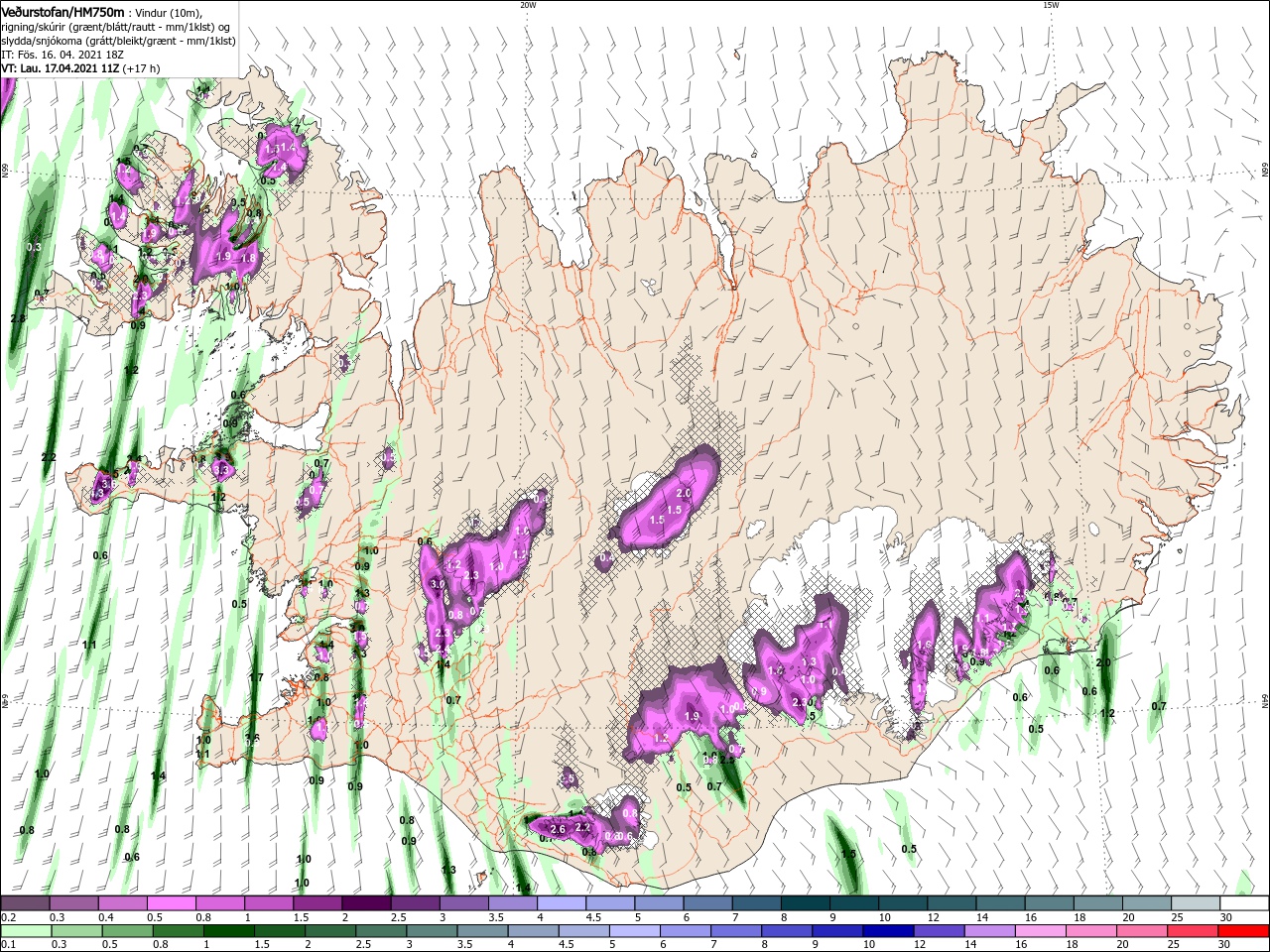Pick top legend swatch between 1 and 1.5
1270x952 pixels.
click(x=269, y=903)
